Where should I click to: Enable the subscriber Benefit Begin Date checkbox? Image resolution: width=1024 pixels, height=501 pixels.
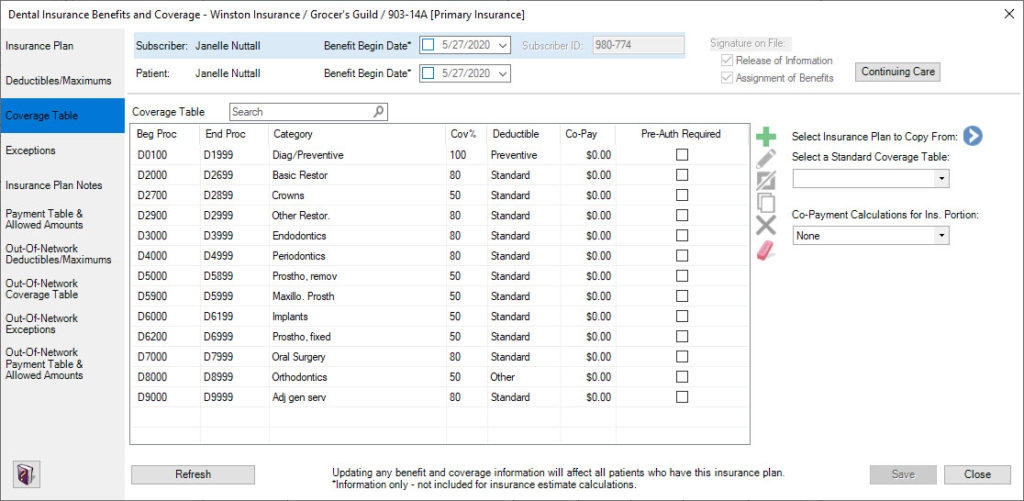[x=428, y=45]
